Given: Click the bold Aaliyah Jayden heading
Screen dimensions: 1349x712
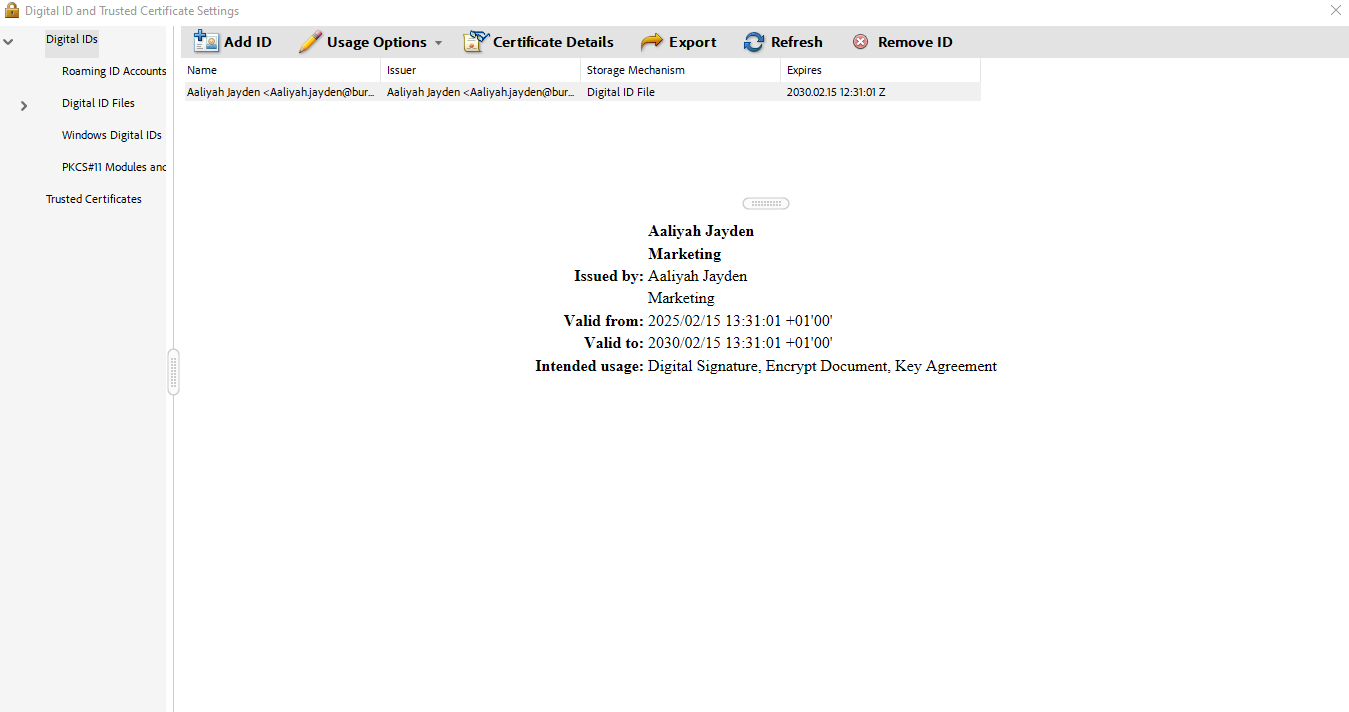Looking at the screenshot, I should tap(701, 231).
